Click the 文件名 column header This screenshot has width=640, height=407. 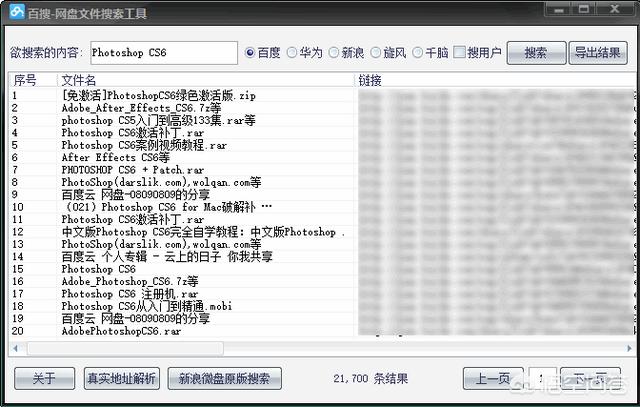pos(206,80)
